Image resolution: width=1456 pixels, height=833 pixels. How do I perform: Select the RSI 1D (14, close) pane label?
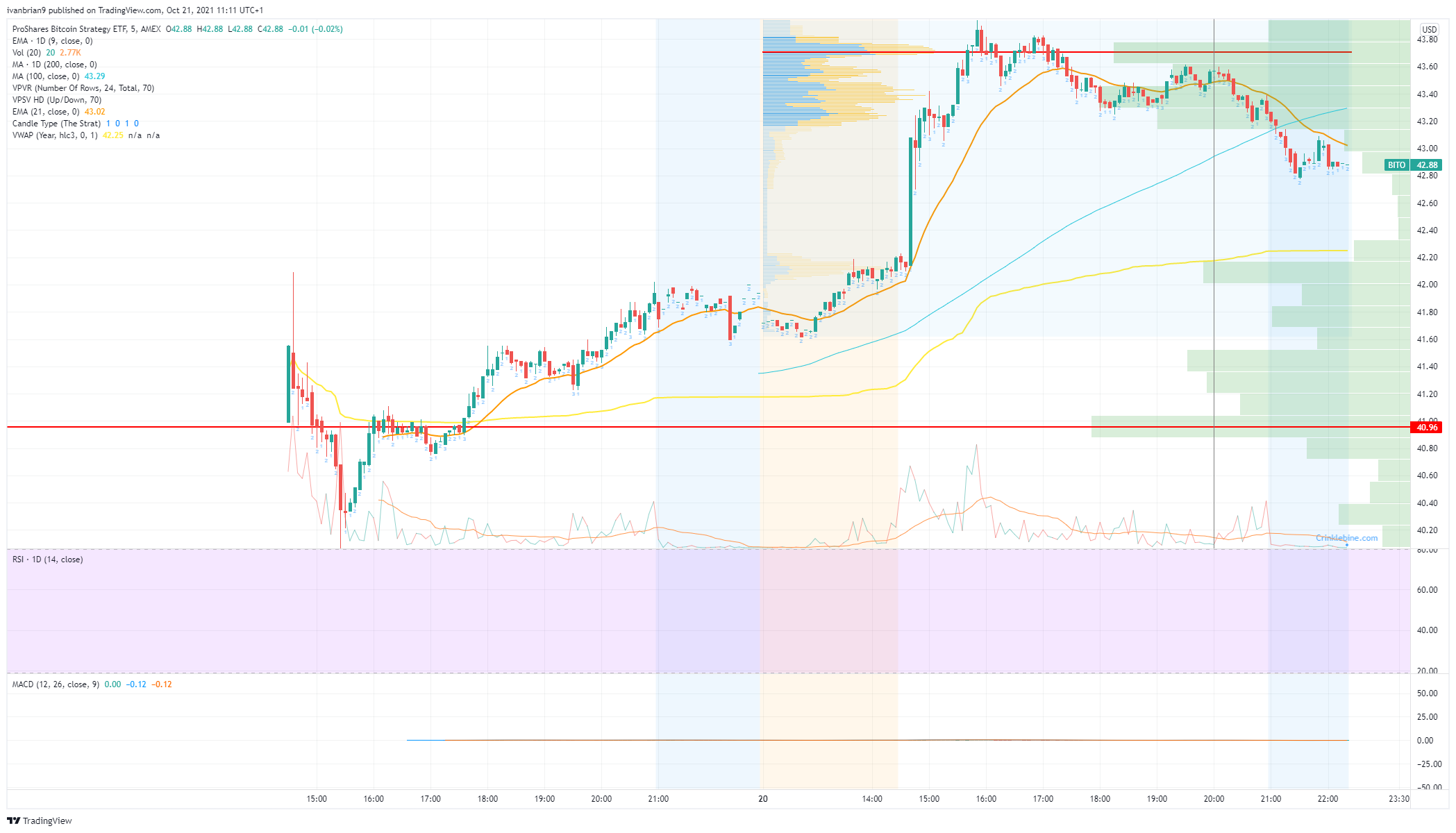pos(47,559)
